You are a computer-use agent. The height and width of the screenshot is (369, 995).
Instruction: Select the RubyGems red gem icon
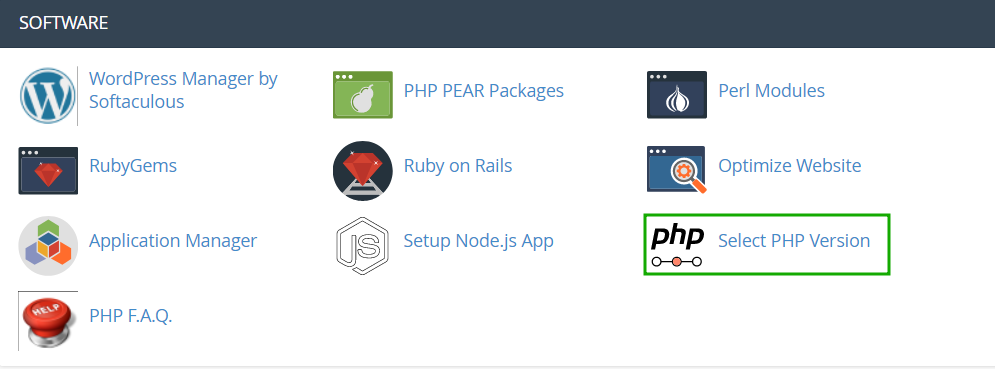(x=48, y=170)
